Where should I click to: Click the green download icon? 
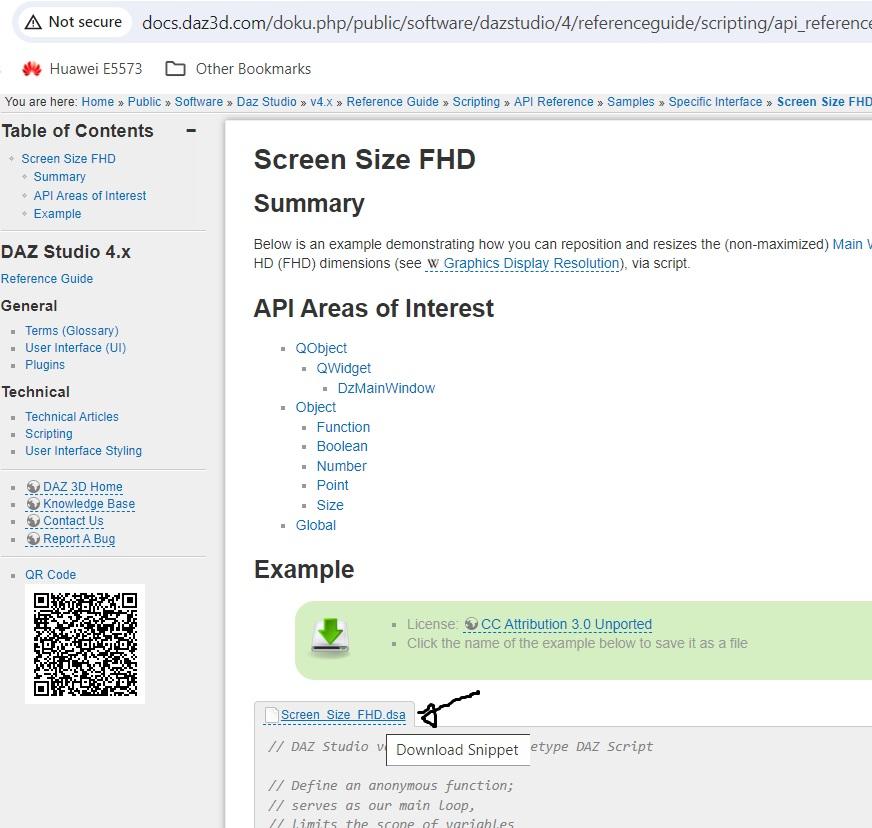click(330, 637)
